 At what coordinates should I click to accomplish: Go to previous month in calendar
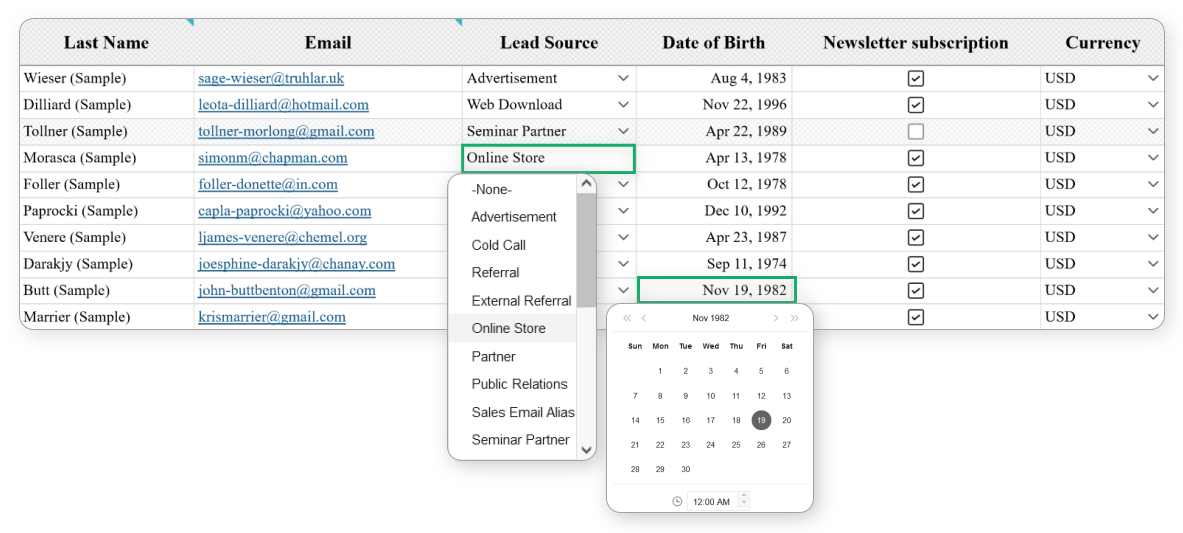(644, 318)
